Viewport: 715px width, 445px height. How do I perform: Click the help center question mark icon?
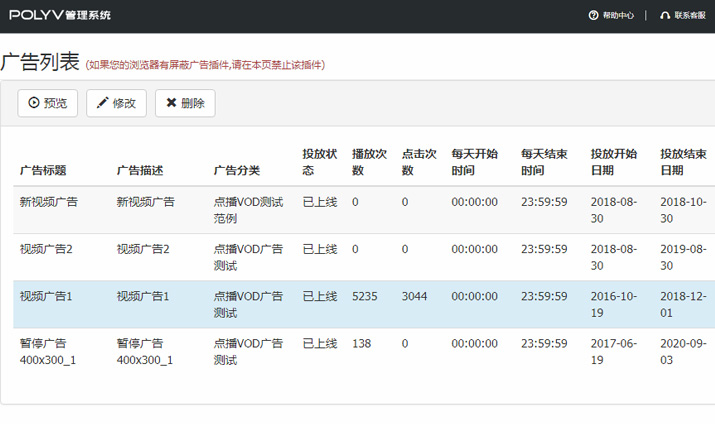tap(593, 16)
